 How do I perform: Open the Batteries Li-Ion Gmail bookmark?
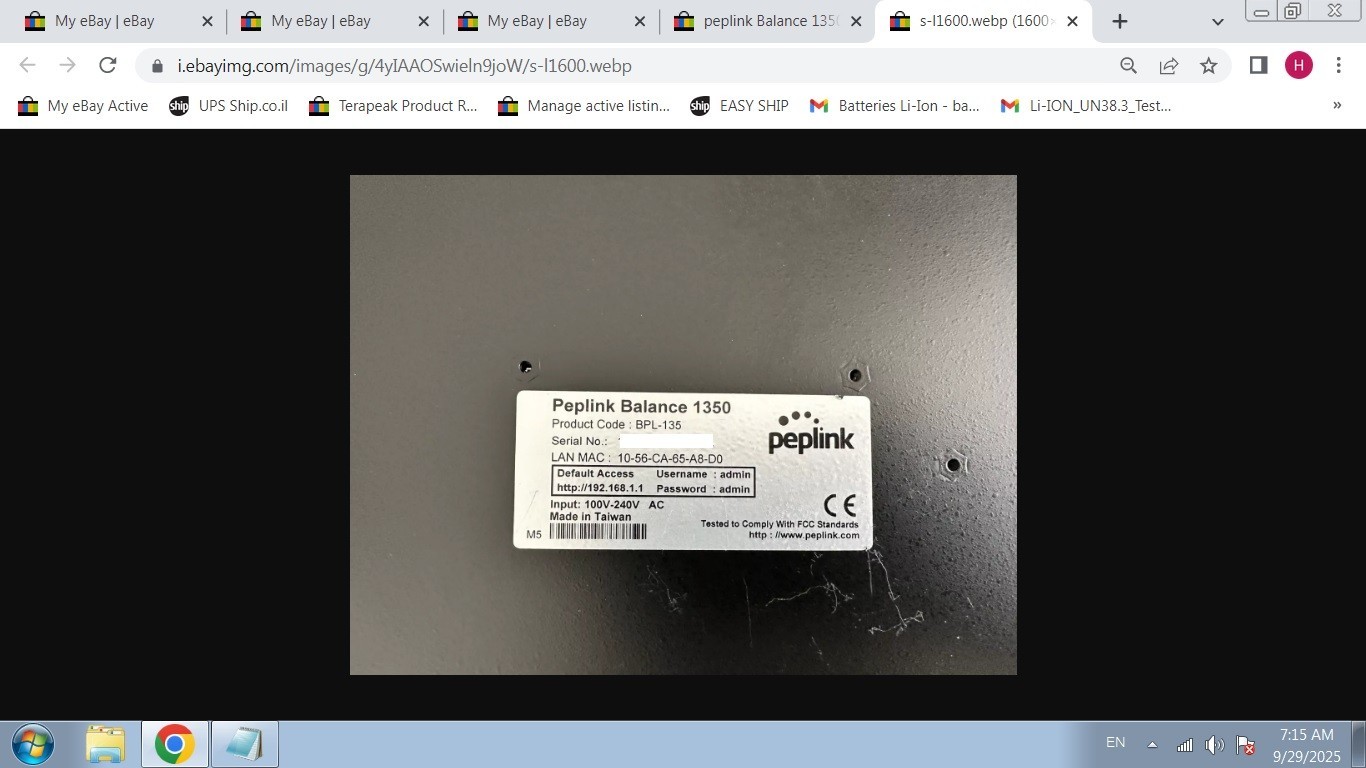(894, 106)
